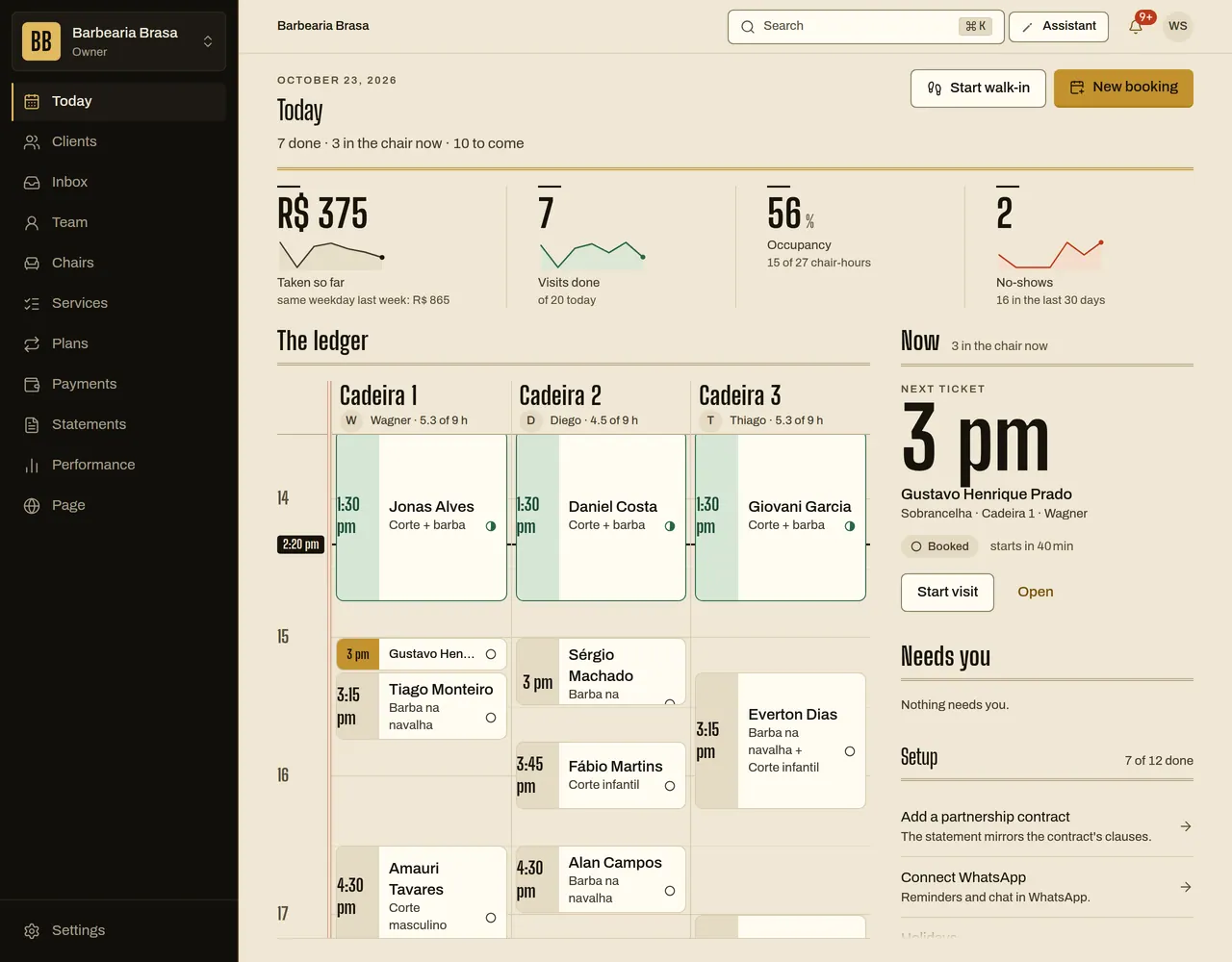1232x962 pixels.
Task: Open Today in the sidebar
Action: [119, 101]
